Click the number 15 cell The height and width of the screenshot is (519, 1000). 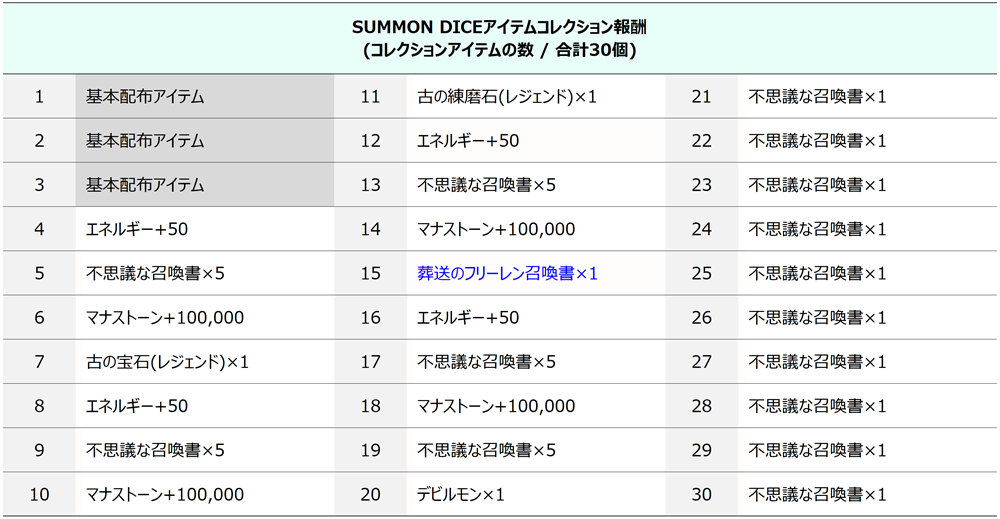click(371, 274)
